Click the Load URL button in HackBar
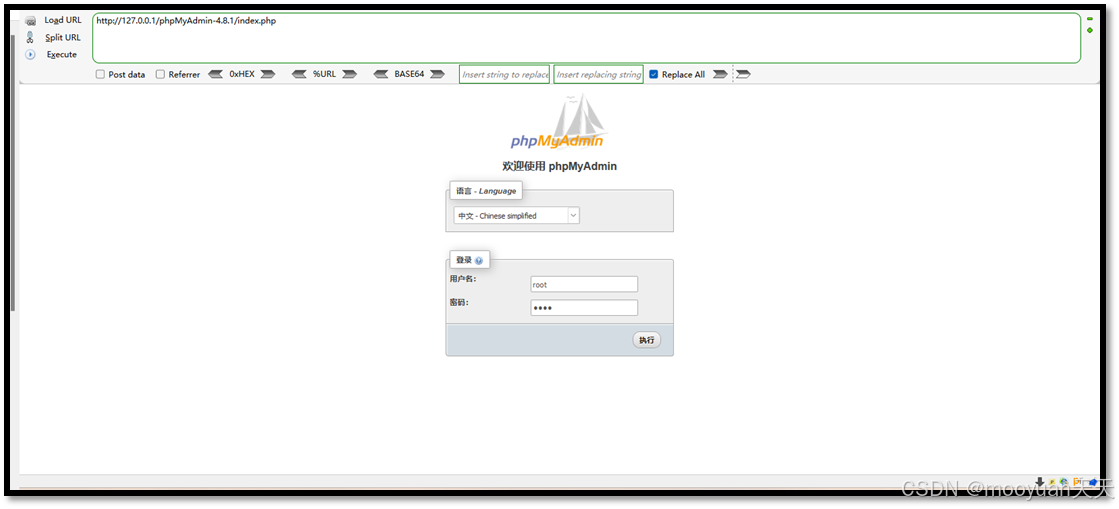 (54, 20)
